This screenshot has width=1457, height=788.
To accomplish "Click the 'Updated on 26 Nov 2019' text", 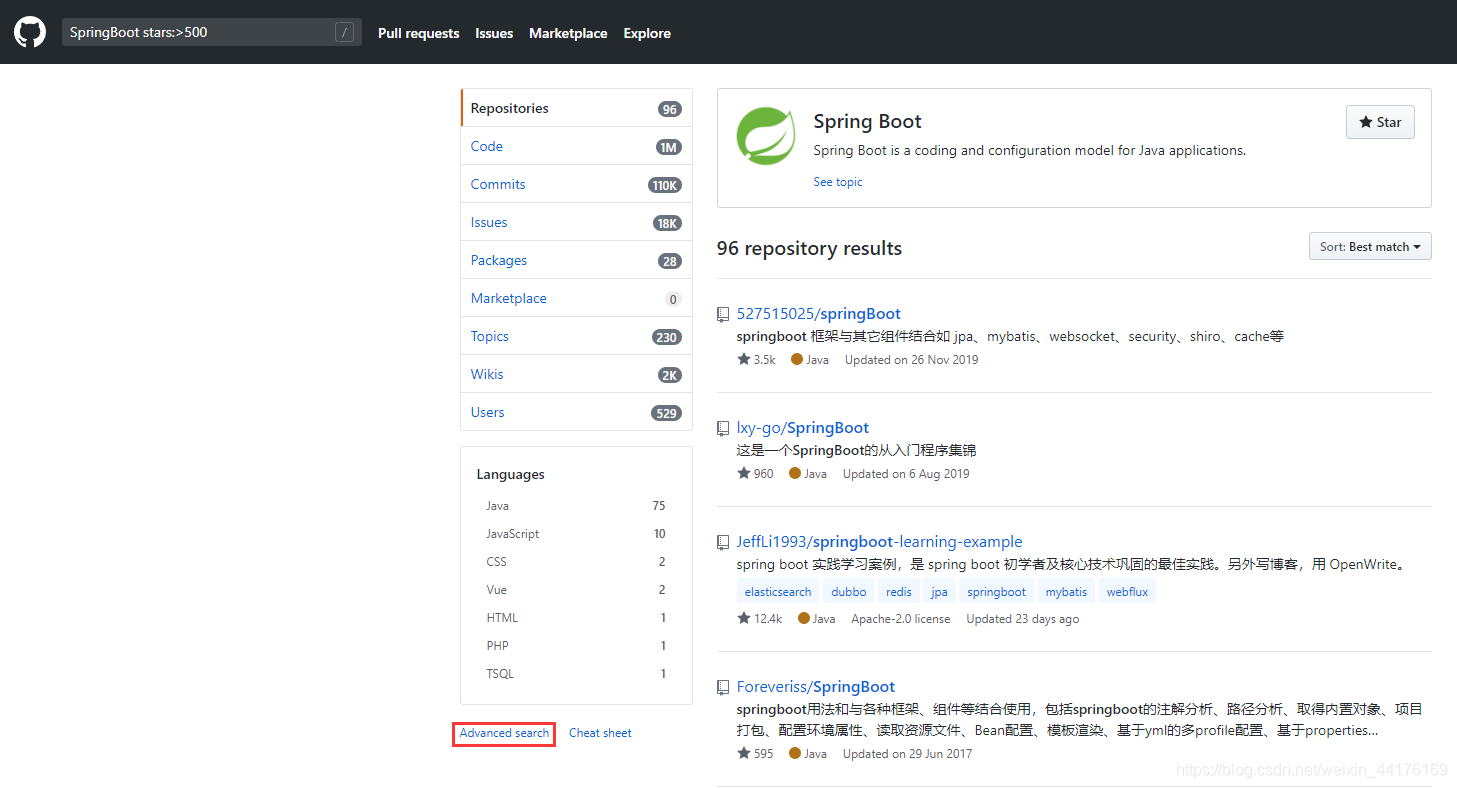I will coord(912,360).
